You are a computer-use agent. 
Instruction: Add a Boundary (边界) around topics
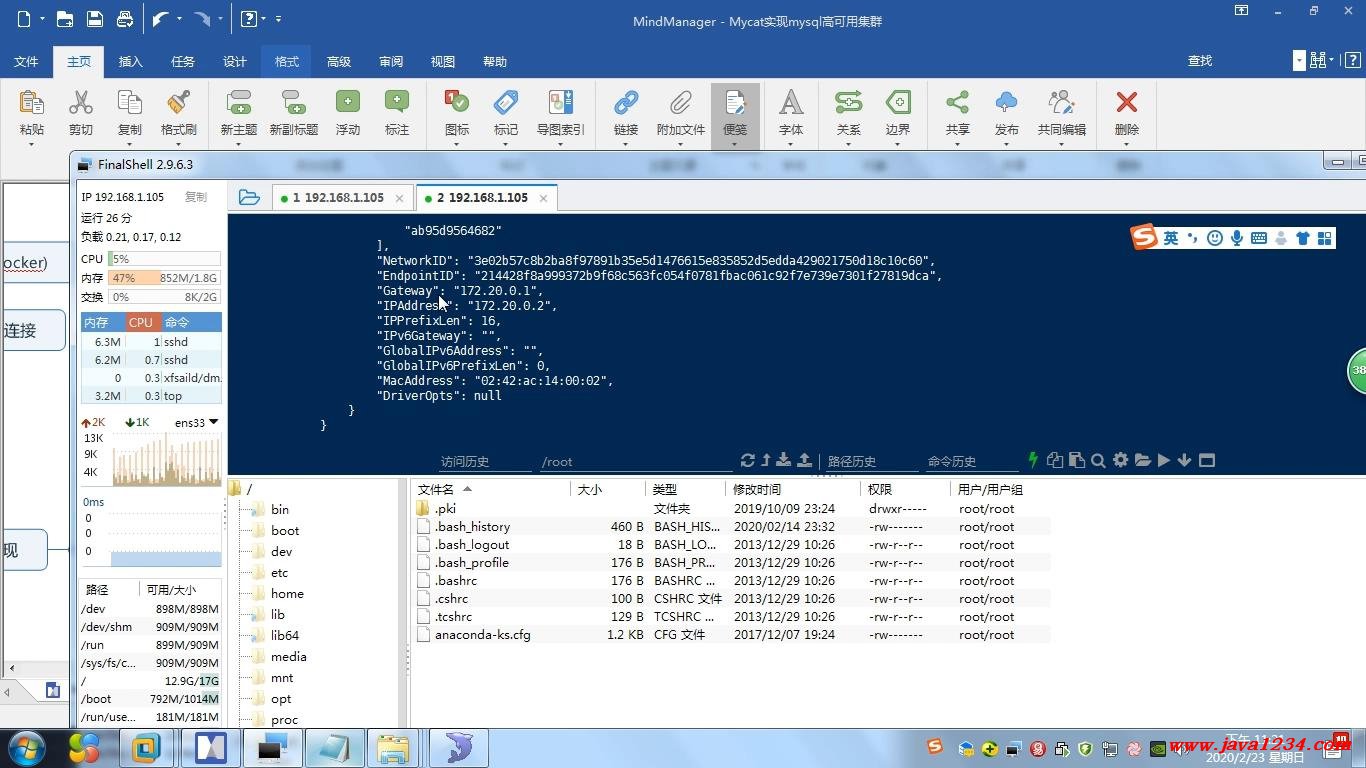(x=898, y=102)
